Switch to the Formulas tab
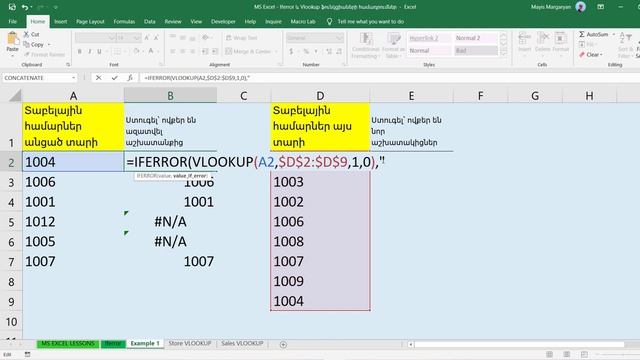Viewport: 640px width, 360px height. point(124,22)
